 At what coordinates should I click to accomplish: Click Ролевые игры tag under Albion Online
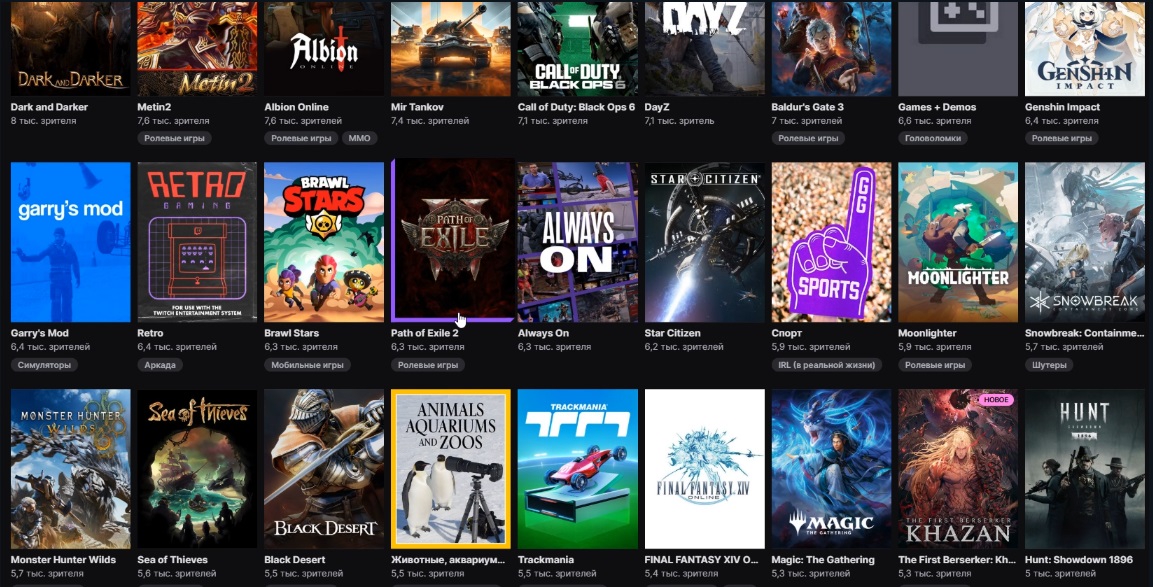pos(301,138)
